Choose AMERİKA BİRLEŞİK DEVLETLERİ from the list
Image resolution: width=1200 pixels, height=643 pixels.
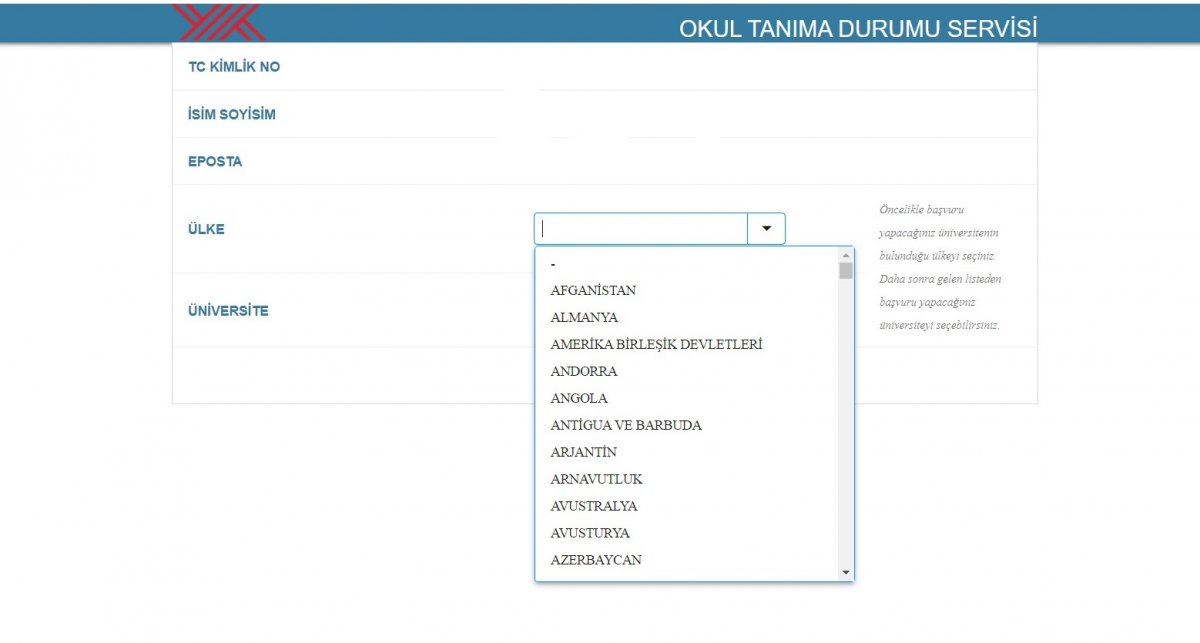tap(657, 344)
